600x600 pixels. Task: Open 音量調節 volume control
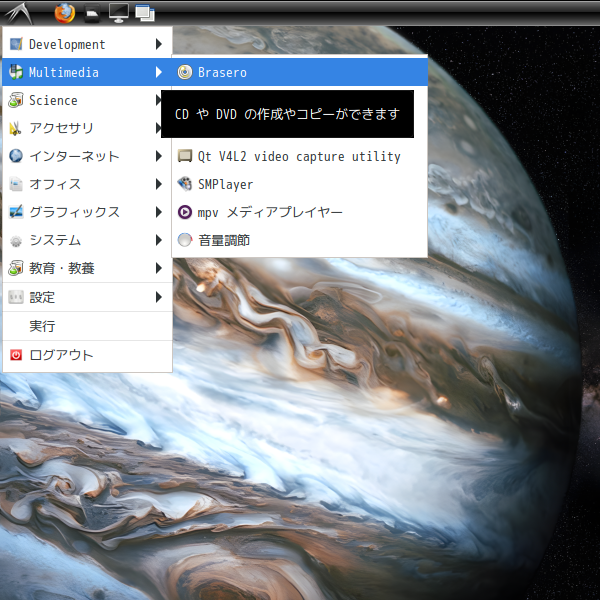tap(300, 240)
